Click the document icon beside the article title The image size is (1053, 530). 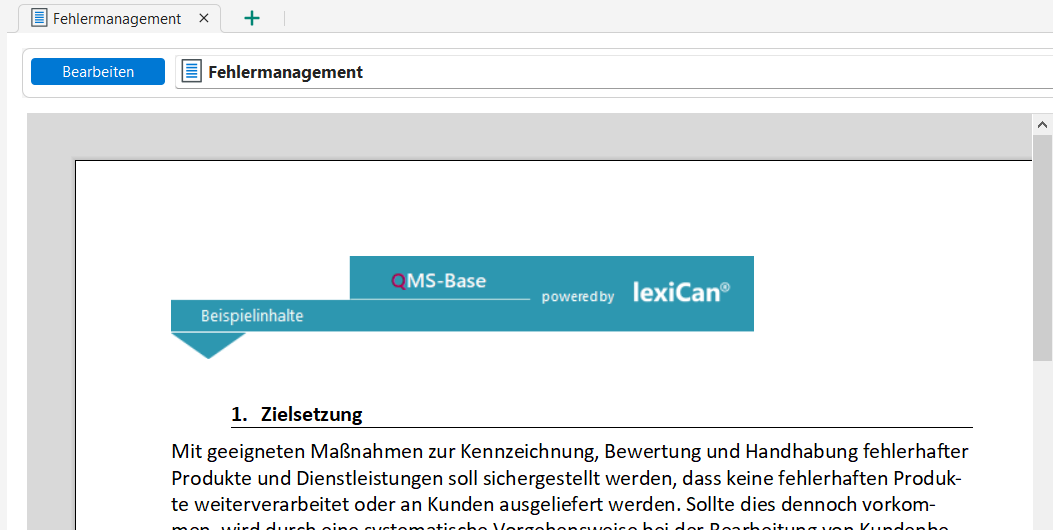pos(191,72)
